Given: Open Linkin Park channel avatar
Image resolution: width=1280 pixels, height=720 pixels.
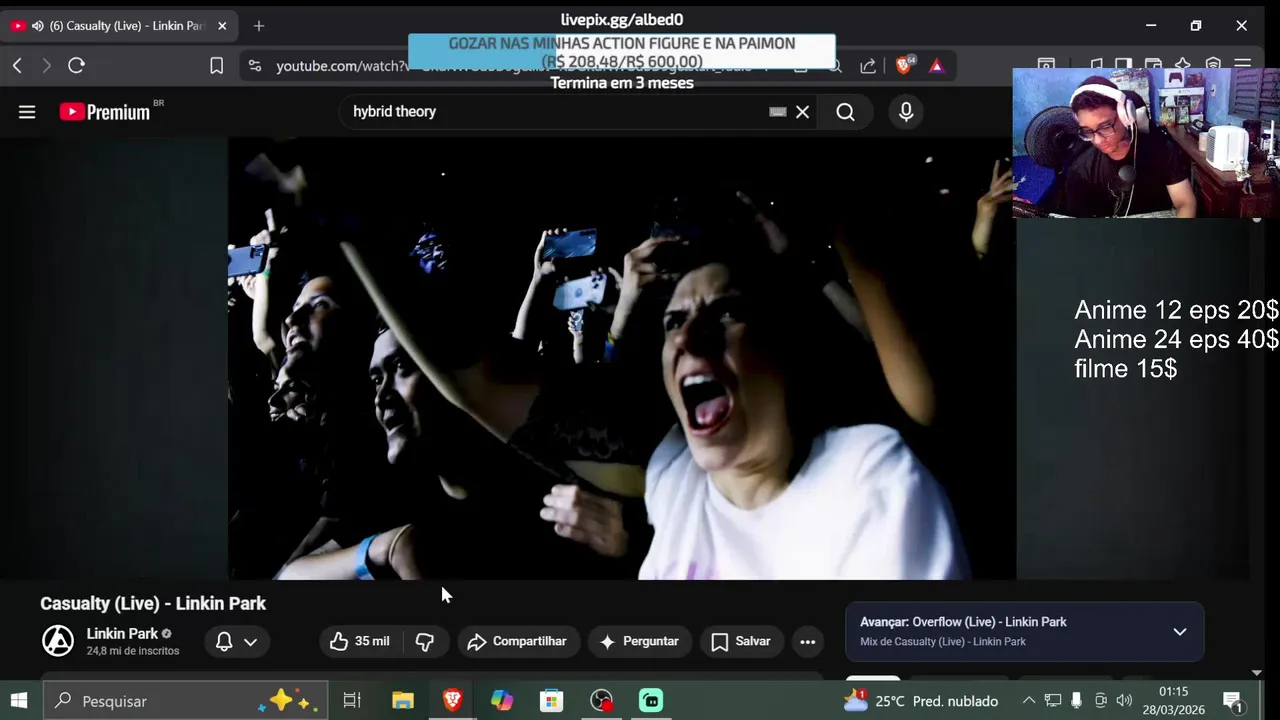Looking at the screenshot, I should click(x=58, y=641).
